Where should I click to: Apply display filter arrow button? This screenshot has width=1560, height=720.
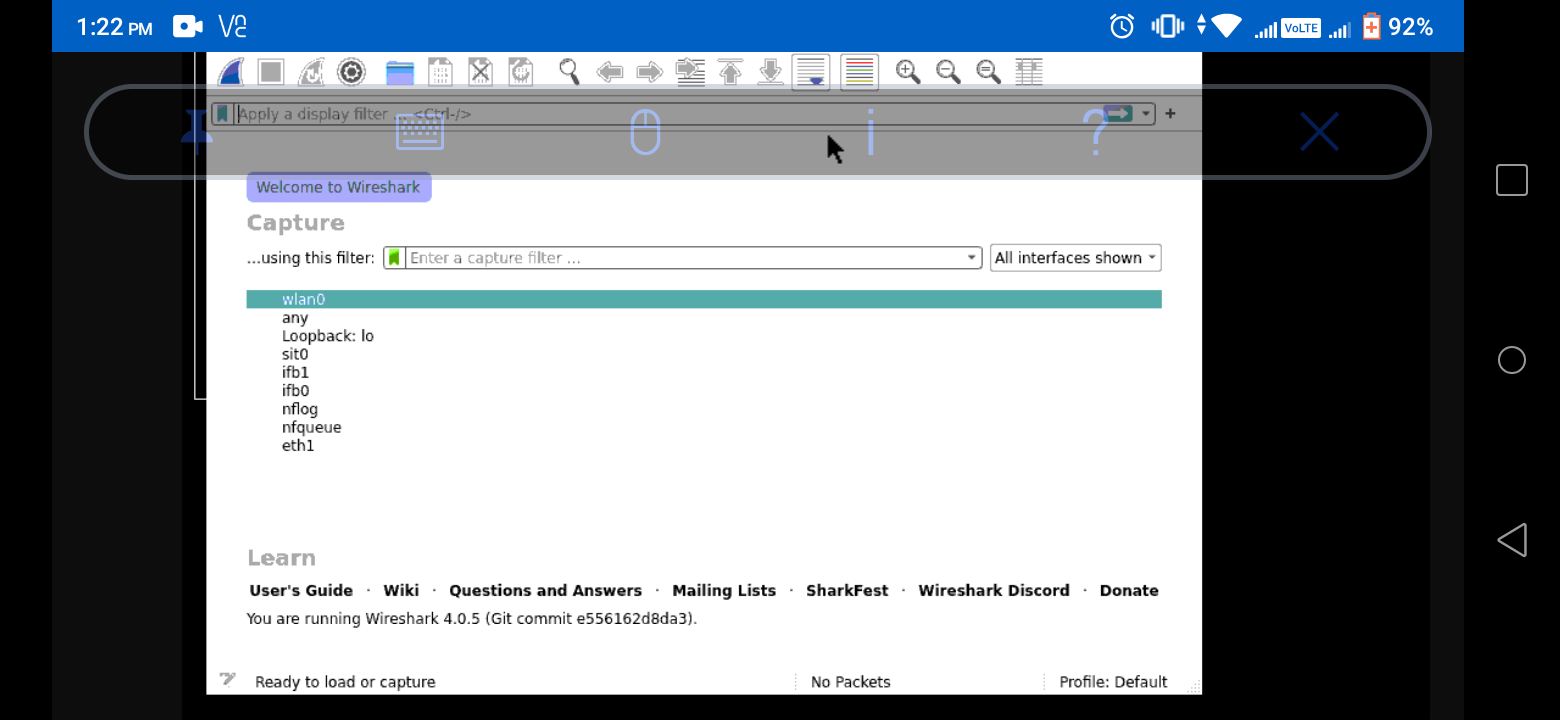coord(1119,114)
